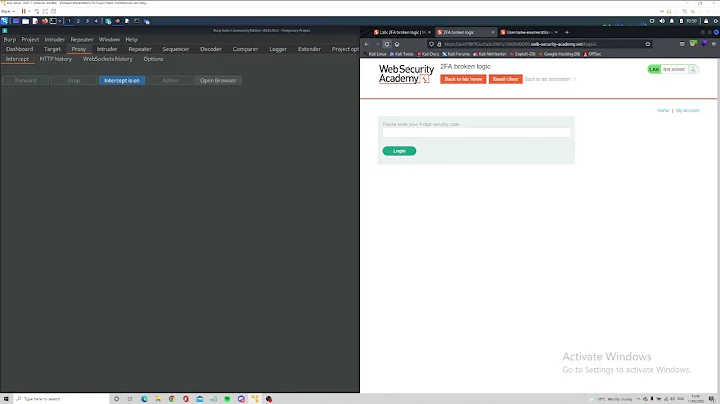Viewport: 720px width, 404px height.
Task: Open the Comparer tab
Action: coord(245,49)
